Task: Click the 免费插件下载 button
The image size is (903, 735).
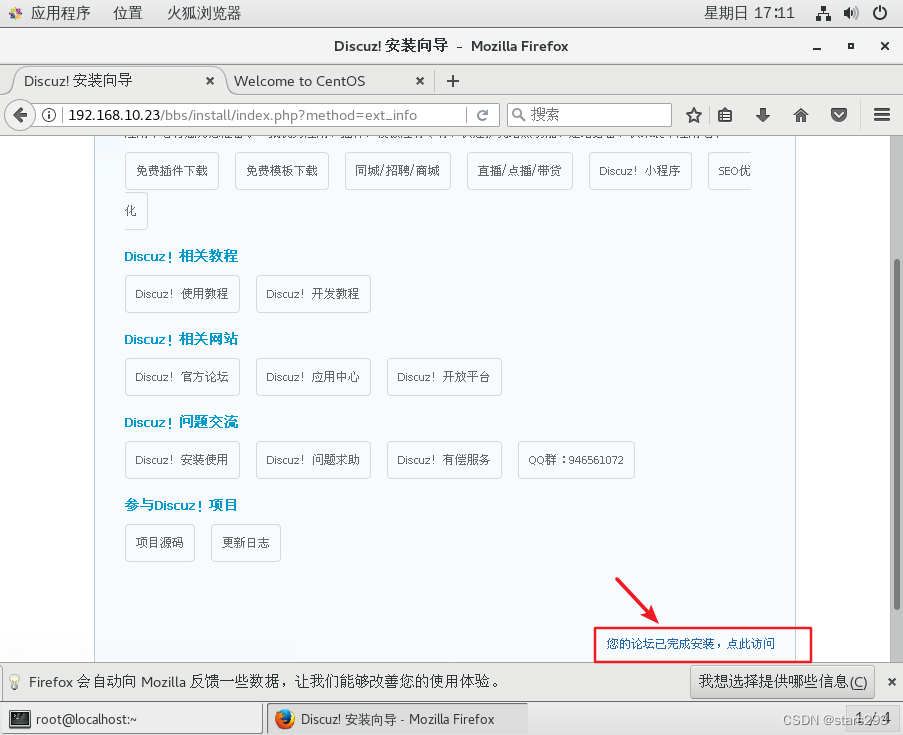Action: 172,171
